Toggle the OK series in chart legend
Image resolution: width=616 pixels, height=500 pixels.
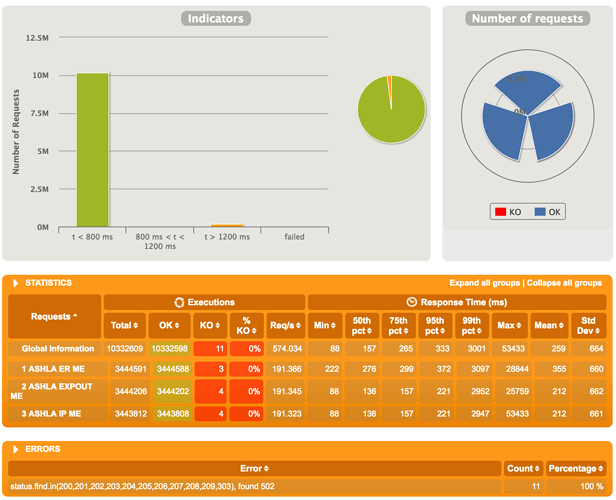(548, 212)
